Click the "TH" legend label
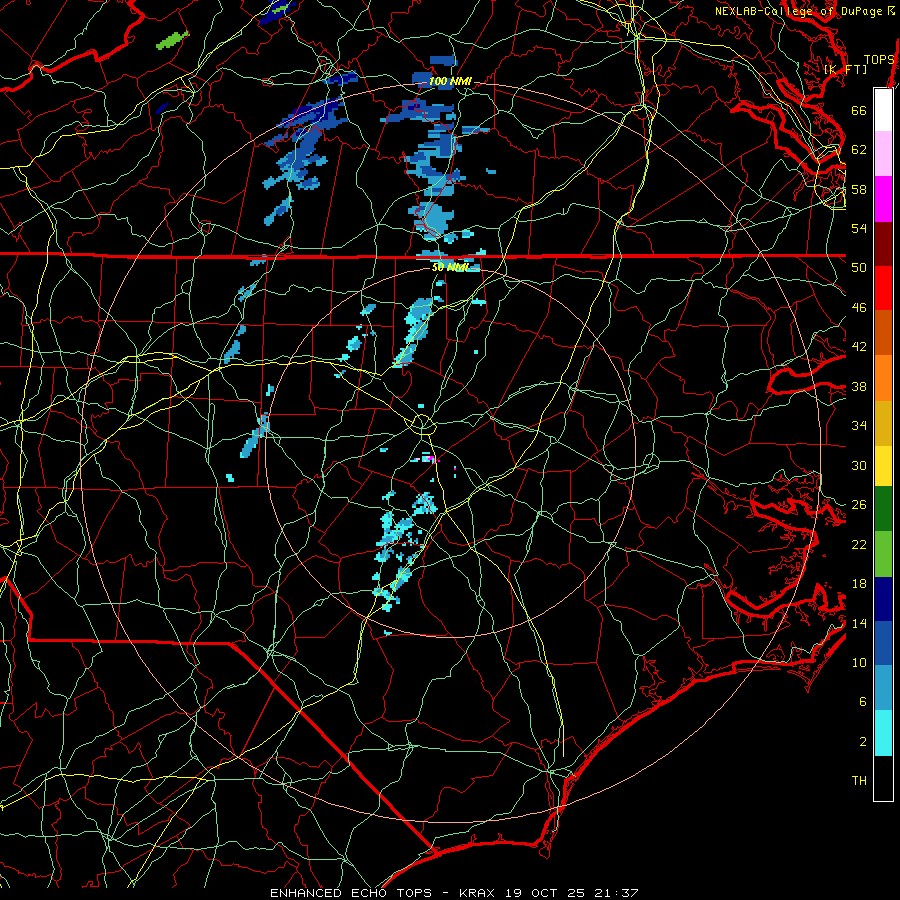The height and width of the screenshot is (900, 900). point(859,781)
